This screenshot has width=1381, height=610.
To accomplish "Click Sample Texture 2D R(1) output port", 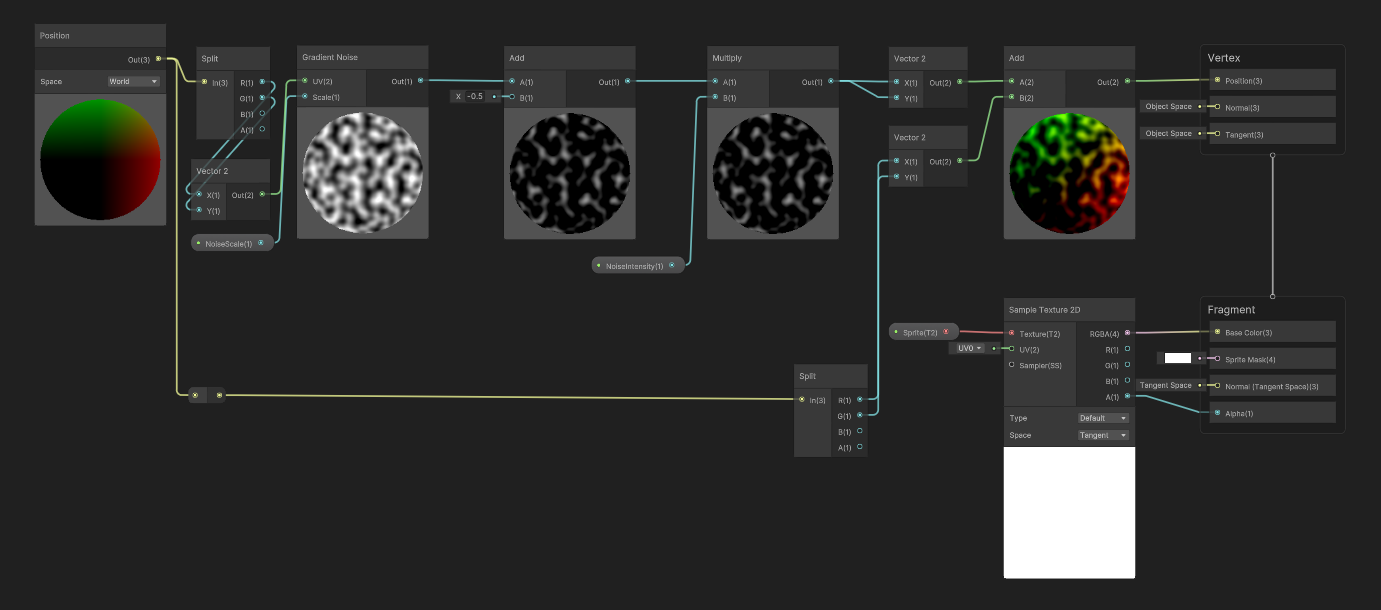I will point(1128,349).
